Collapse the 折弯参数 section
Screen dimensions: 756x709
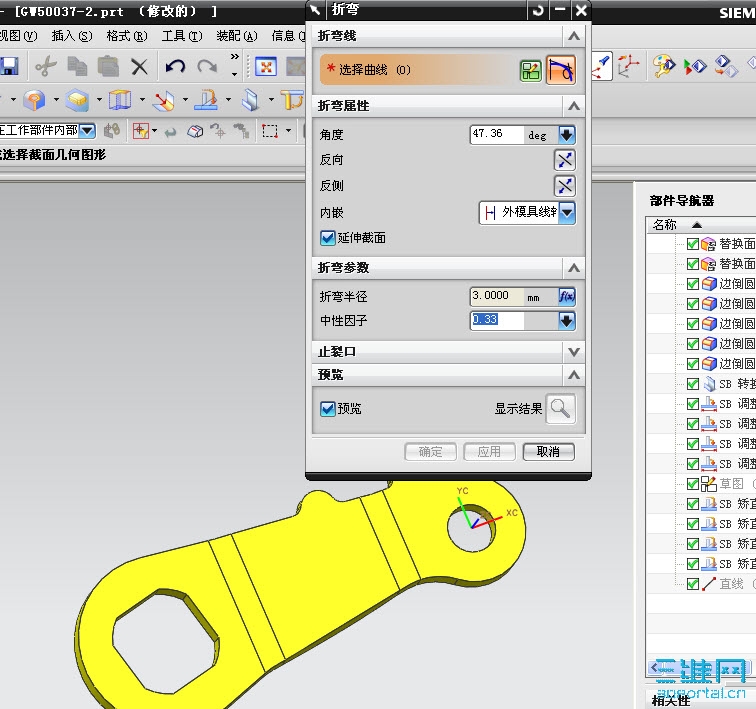[x=574, y=268]
